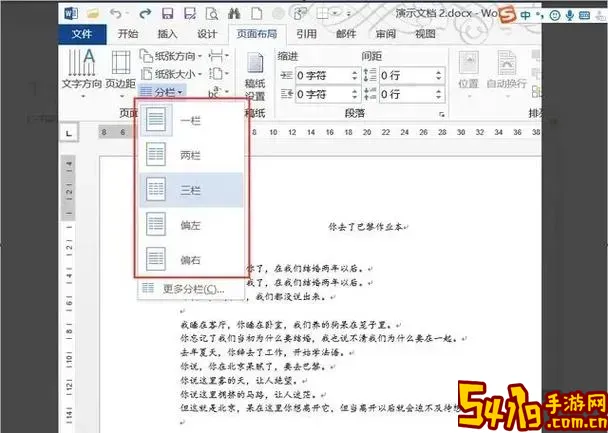608x433 pixels.
Task: Choose 两栏 two columns option
Action: (192, 156)
